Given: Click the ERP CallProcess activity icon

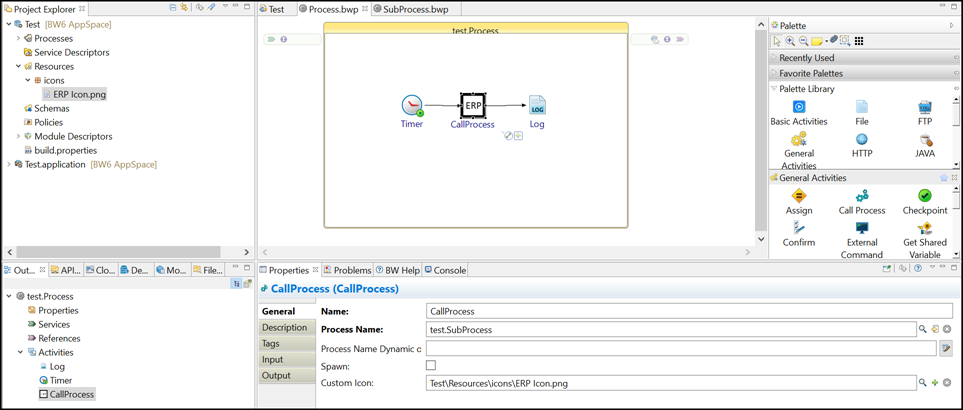Looking at the screenshot, I should 473,105.
